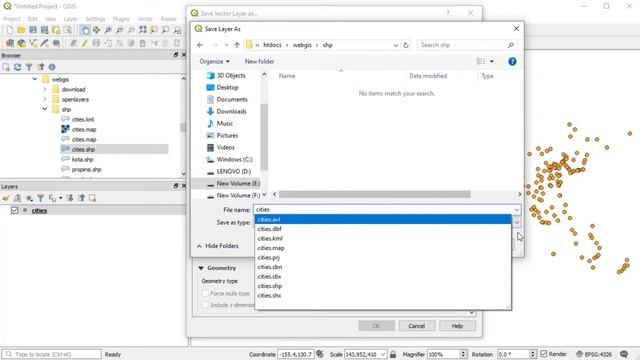This screenshot has width=640, height=360.
Task: Click the lock scale icon in status bar
Action: [393, 354]
